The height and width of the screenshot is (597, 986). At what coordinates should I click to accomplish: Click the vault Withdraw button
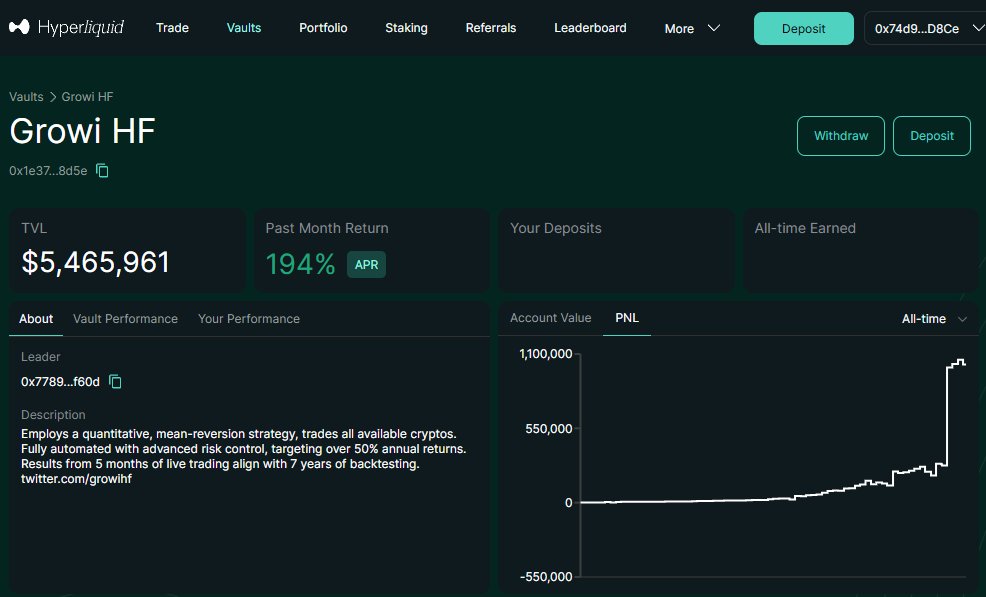coord(841,136)
